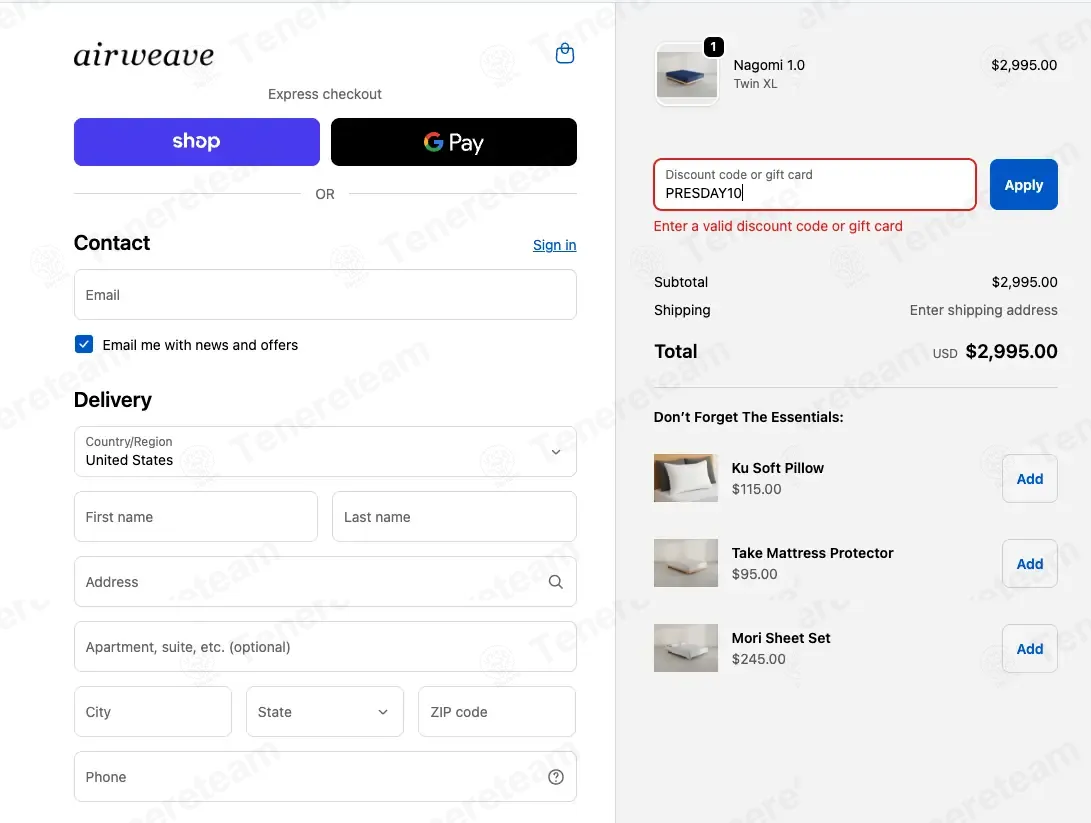This screenshot has width=1091, height=823.
Task: Focus the Address input field
Action: [x=325, y=582]
